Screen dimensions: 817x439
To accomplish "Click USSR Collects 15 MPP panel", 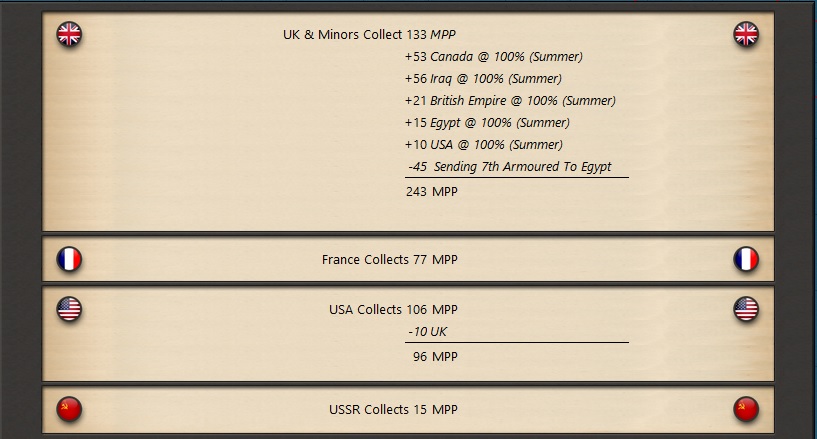I will (408, 409).
